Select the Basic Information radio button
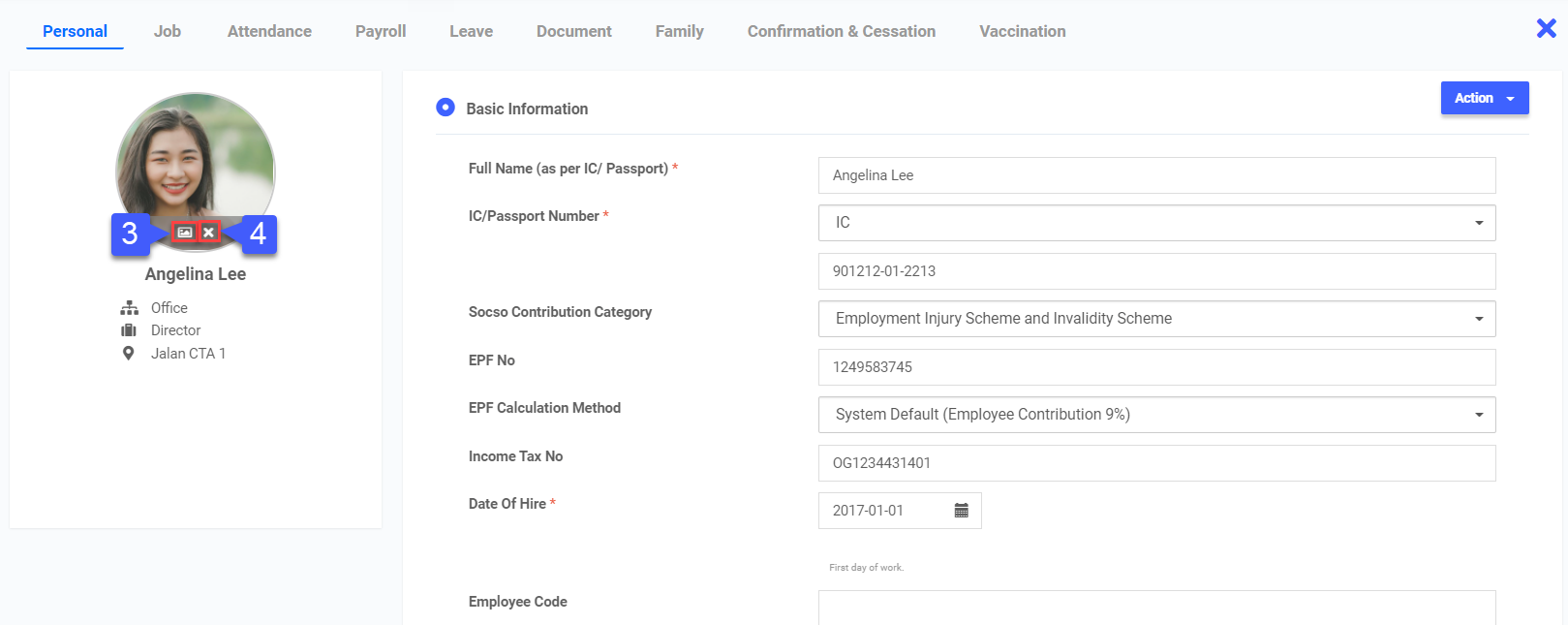The image size is (1568, 625). tap(446, 108)
